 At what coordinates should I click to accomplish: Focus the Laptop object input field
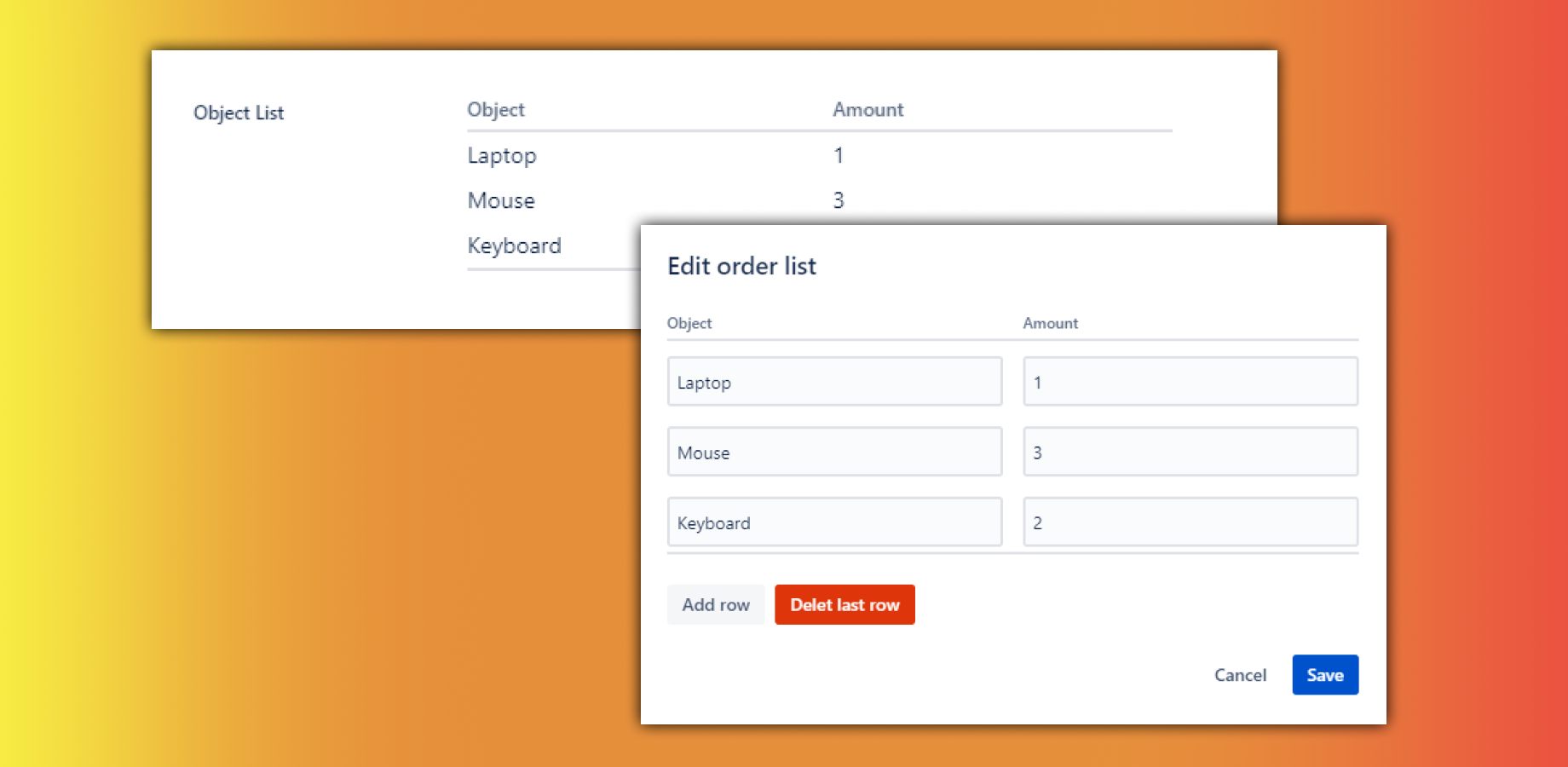pyautogui.click(x=834, y=382)
